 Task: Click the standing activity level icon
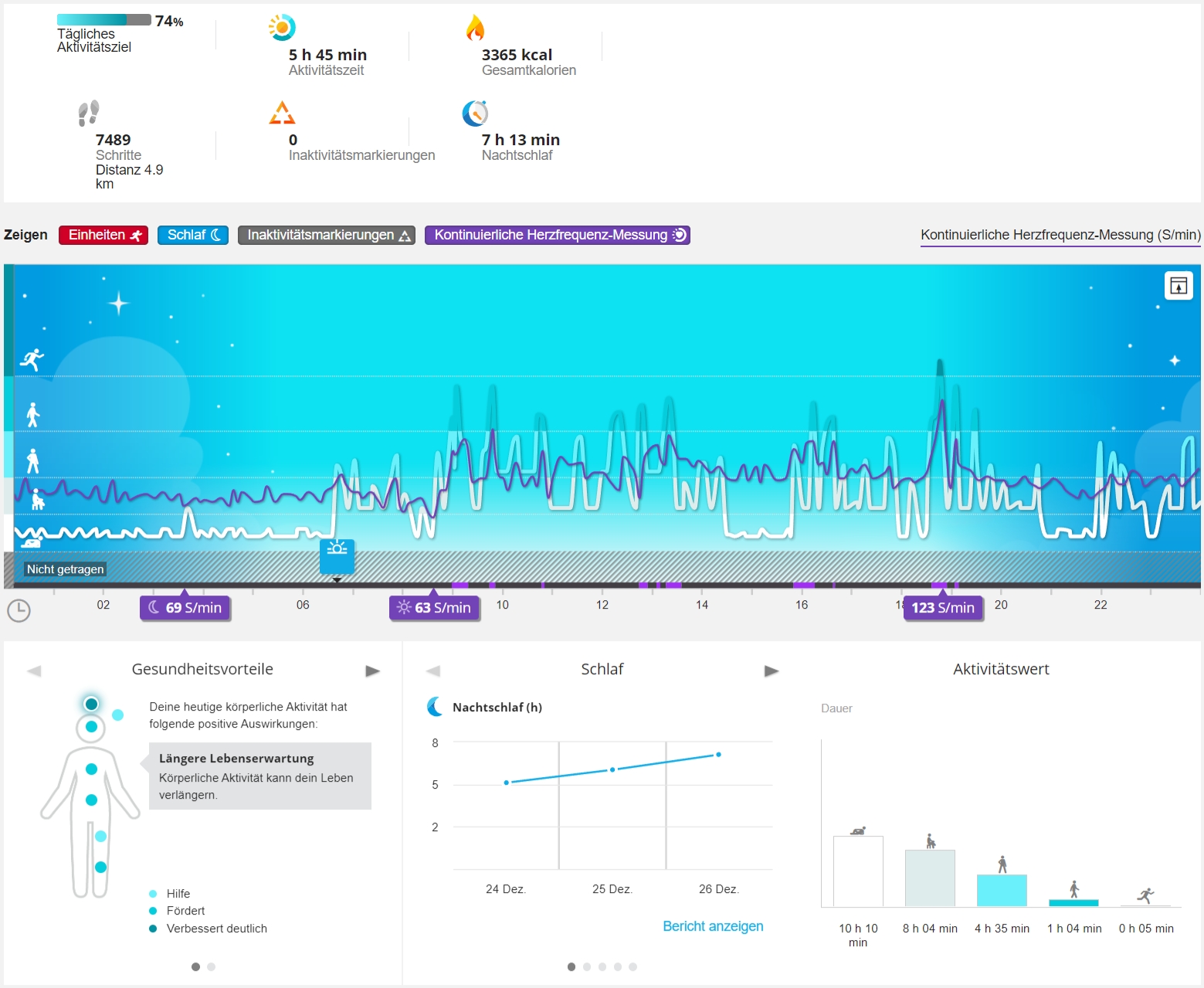[32, 461]
